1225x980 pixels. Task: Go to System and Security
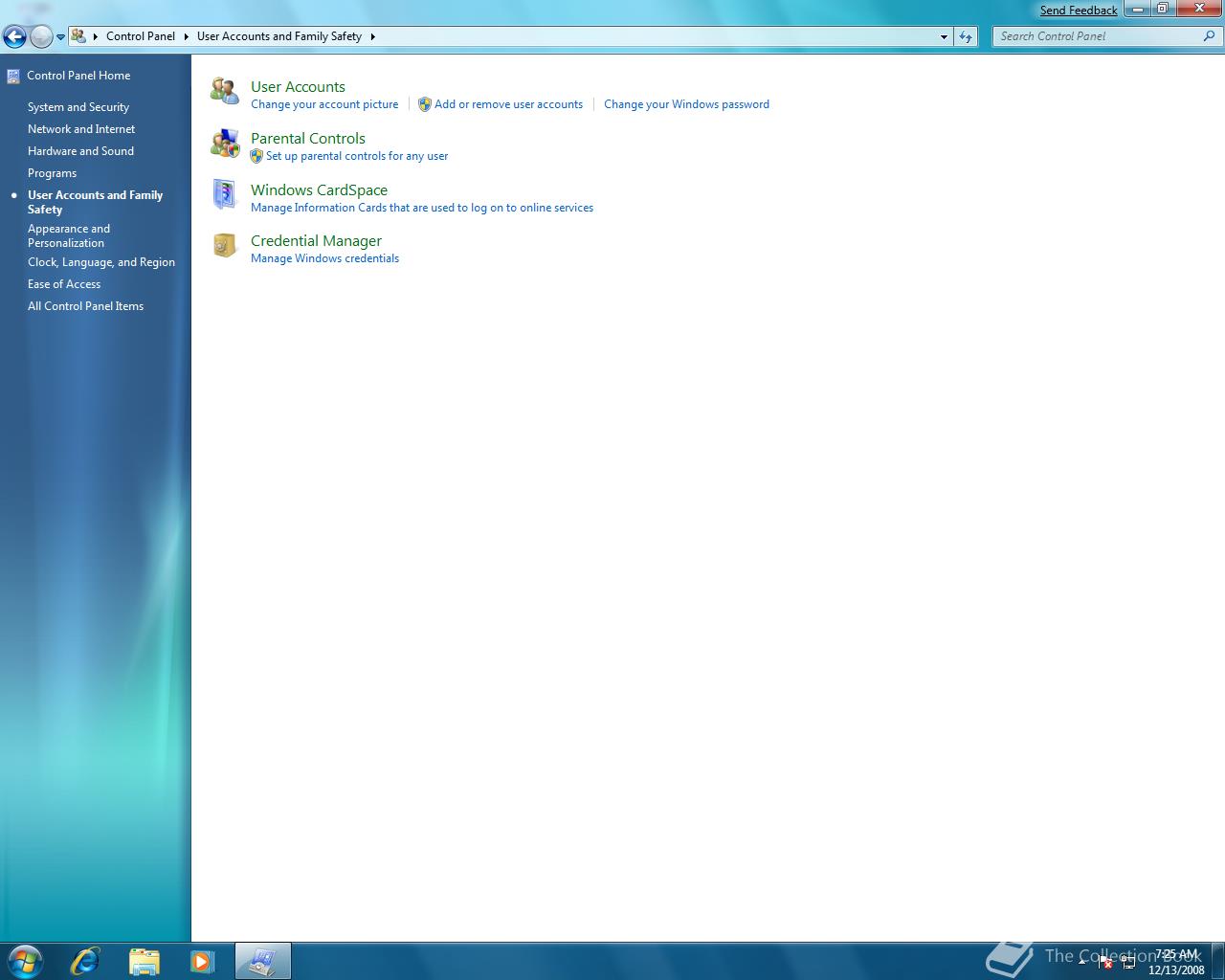[78, 107]
